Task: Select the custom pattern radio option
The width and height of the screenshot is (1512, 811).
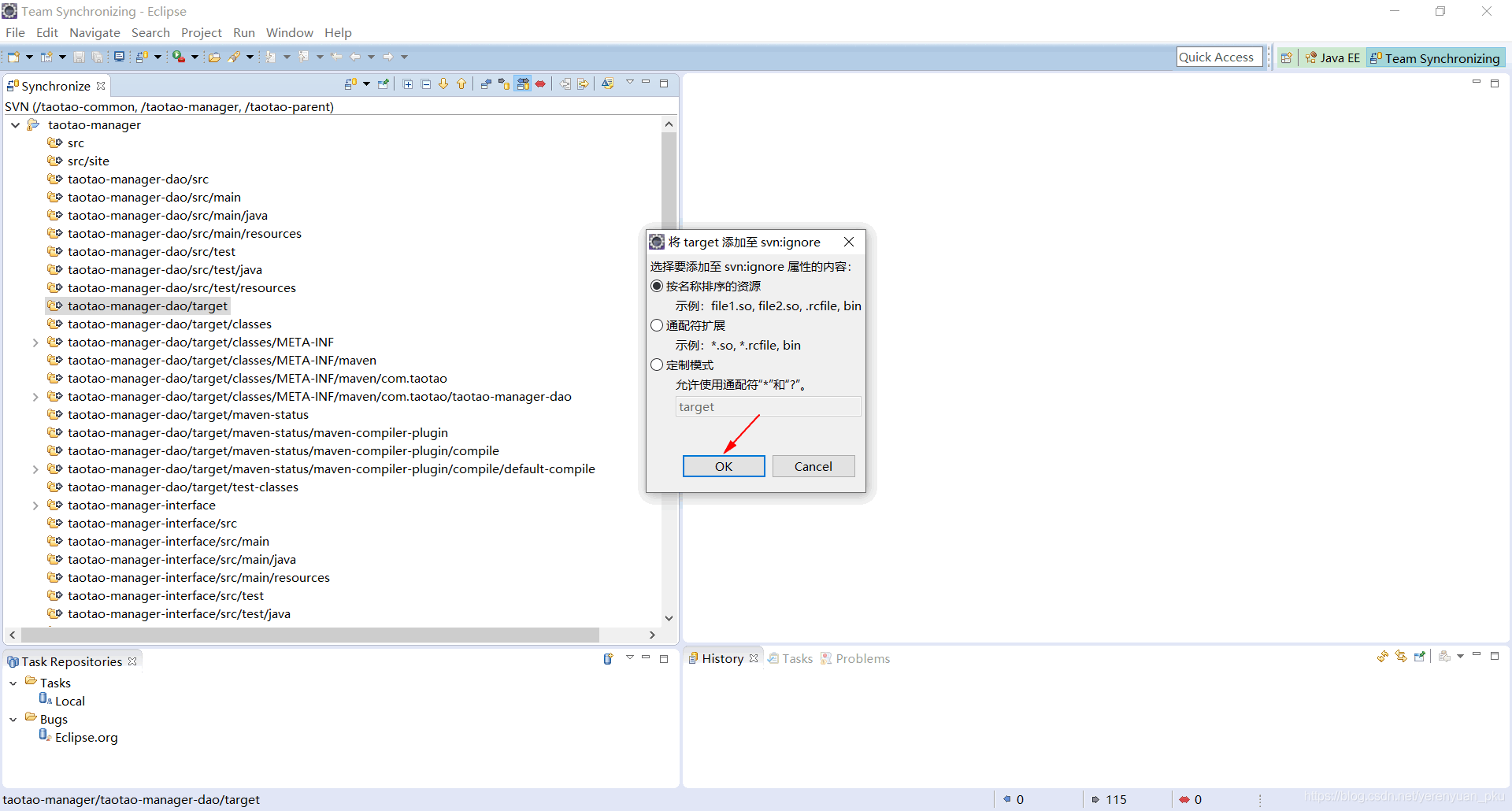Action: (657, 365)
